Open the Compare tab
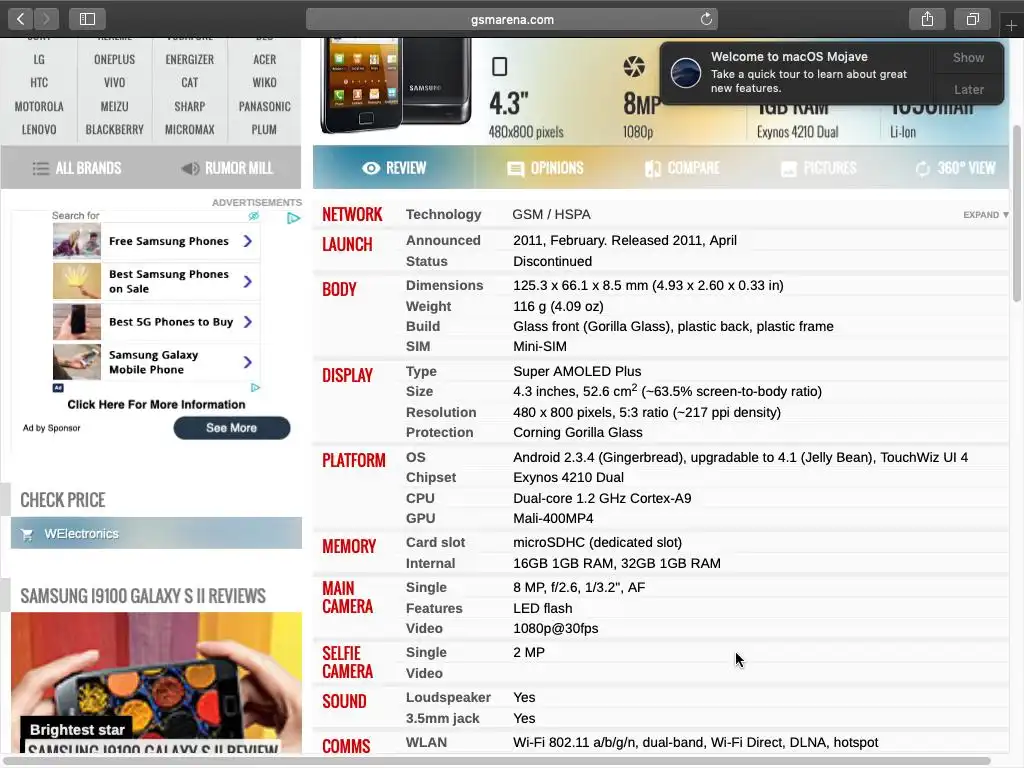The height and width of the screenshot is (768, 1024). tap(682, 168)
